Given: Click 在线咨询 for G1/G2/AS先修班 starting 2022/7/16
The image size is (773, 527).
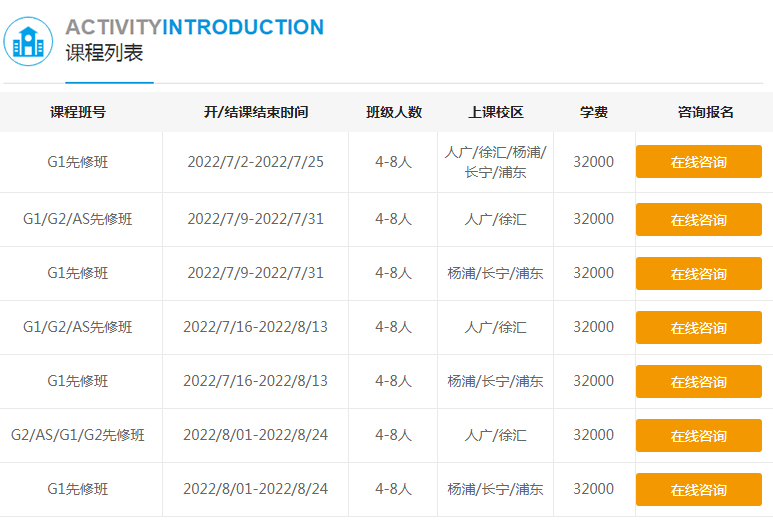Looking at the screenshot, I should point(698,328).
